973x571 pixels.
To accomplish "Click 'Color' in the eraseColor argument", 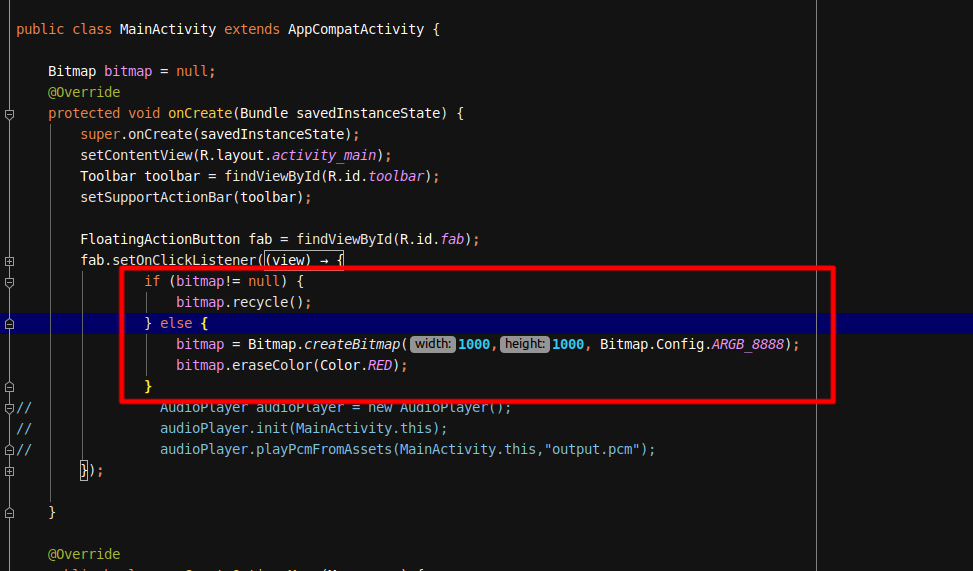I will click(340, 366).
